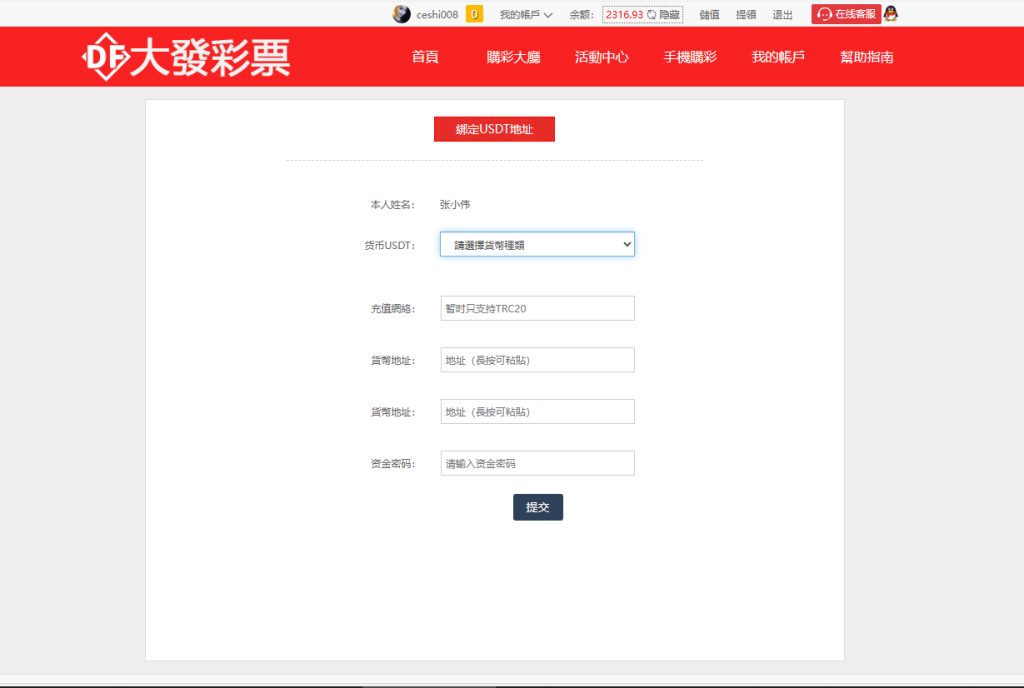Open the currency type selector 請選擇貨幣種類
This screenshot has height=688, width=1024.
tap(536, 243)
